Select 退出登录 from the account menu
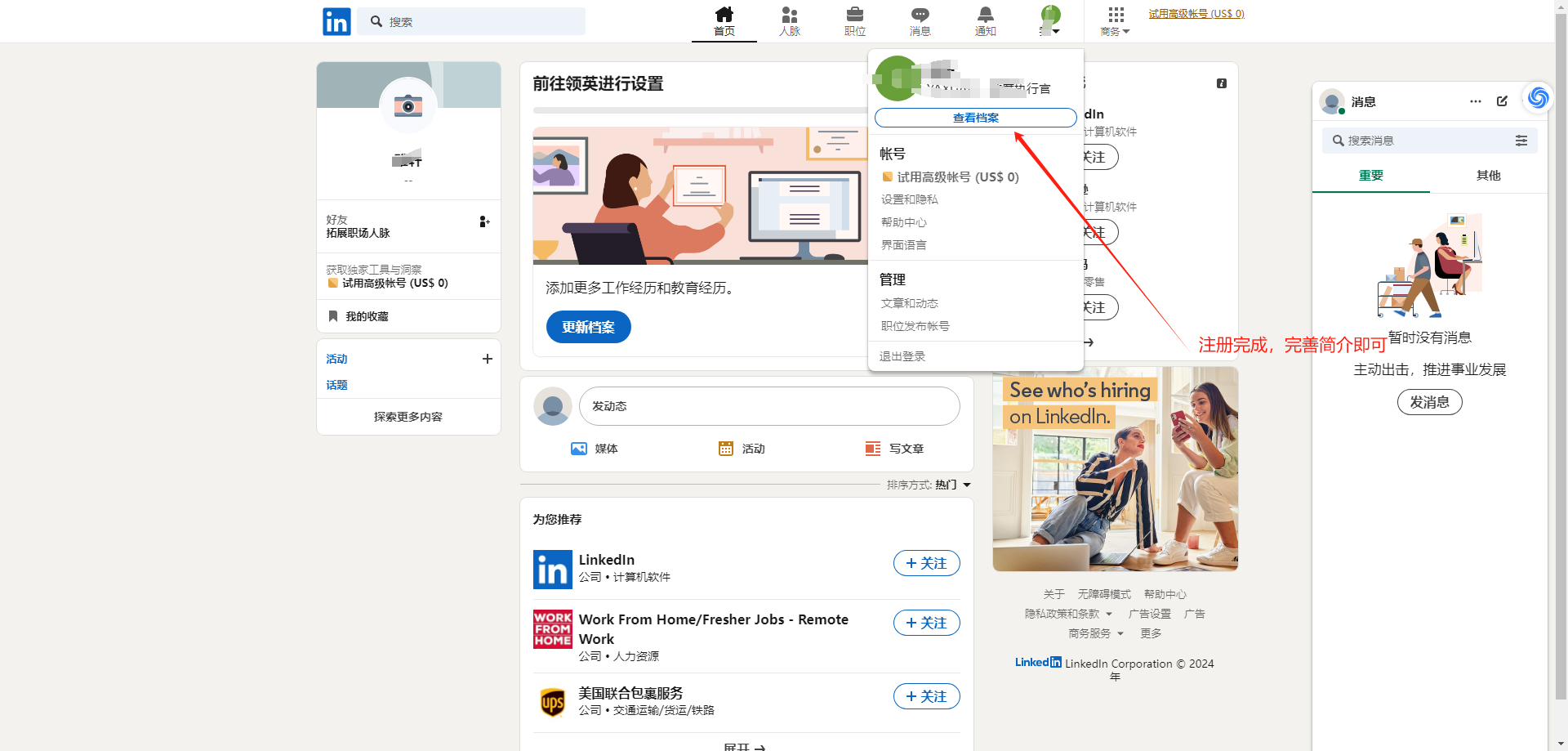This screenshot has width=1568, height=751. pos(902,355)
